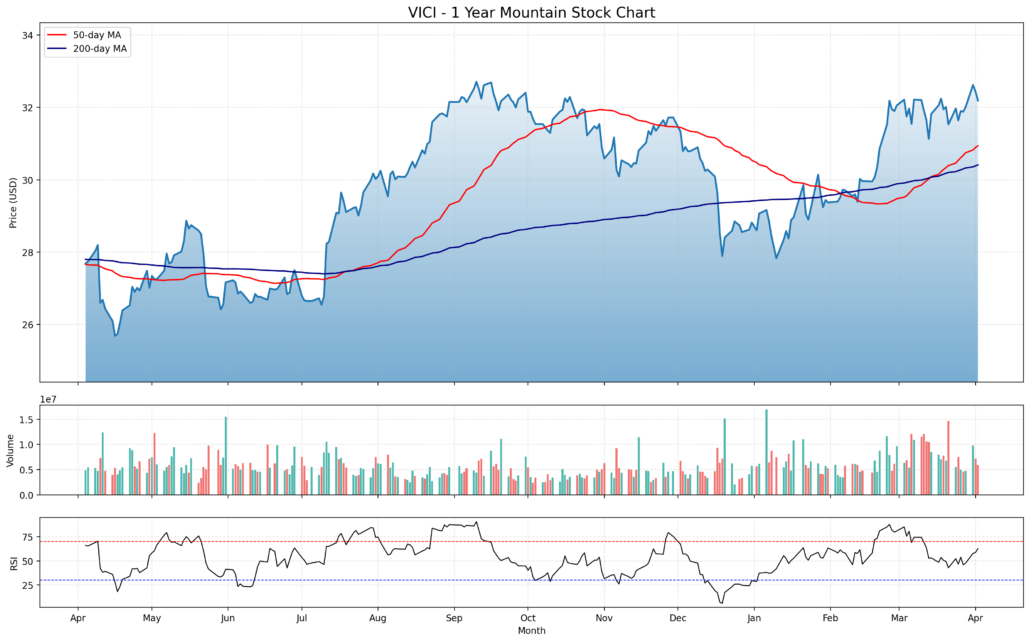
Task: Click the Apr tick label following Mar
Action: (x=975, y=618)
